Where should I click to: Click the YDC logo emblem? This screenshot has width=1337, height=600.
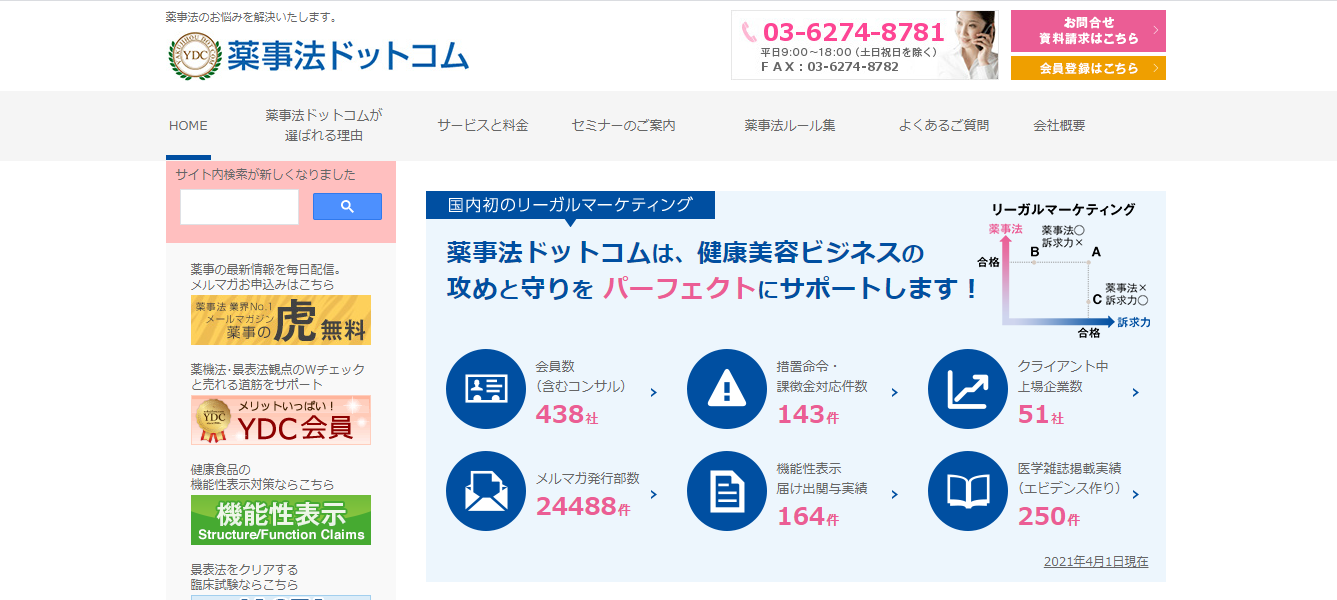[194, 56]
